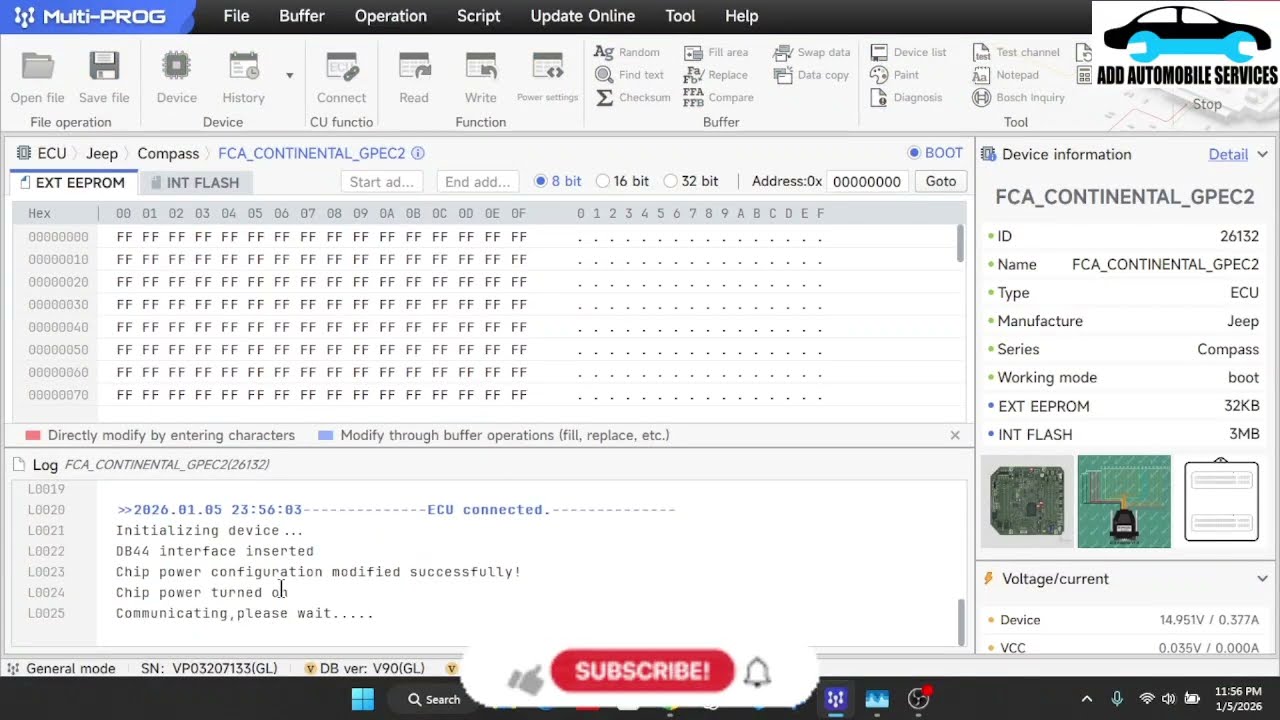Launch the Compare buffer tool

point(719,98)
